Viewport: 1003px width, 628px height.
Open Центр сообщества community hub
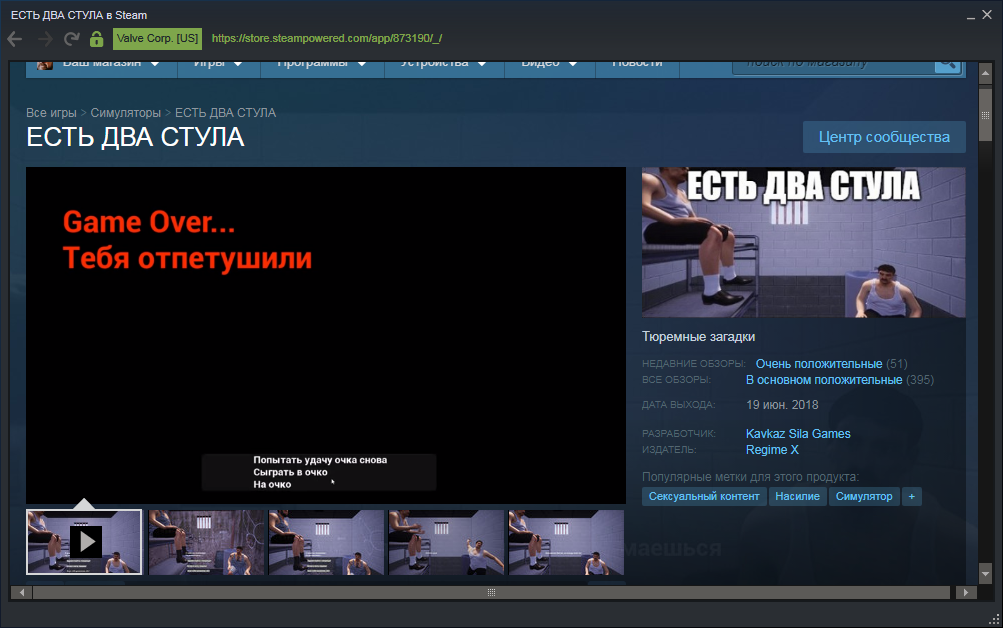(884, 137)
